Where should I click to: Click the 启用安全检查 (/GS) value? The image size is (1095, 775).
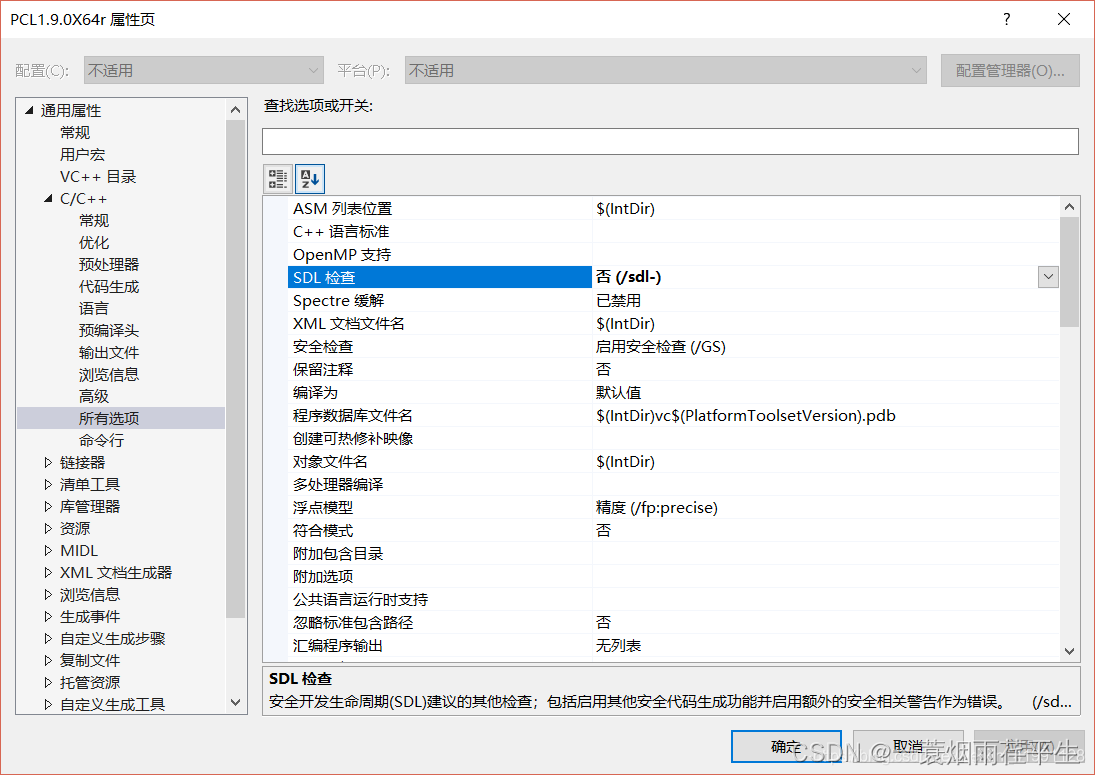(661, 346)
